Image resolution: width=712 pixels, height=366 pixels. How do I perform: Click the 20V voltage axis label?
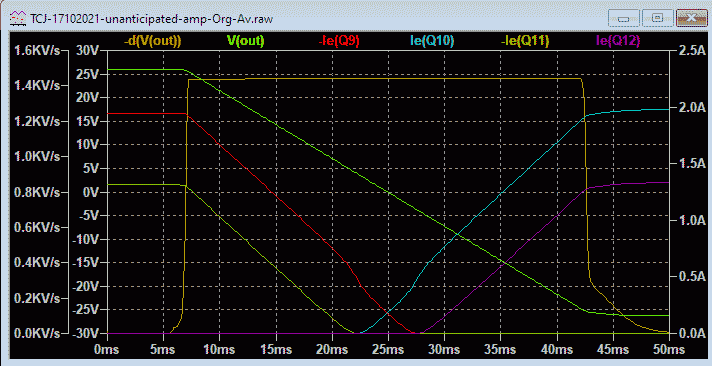(x=87, y=97)
